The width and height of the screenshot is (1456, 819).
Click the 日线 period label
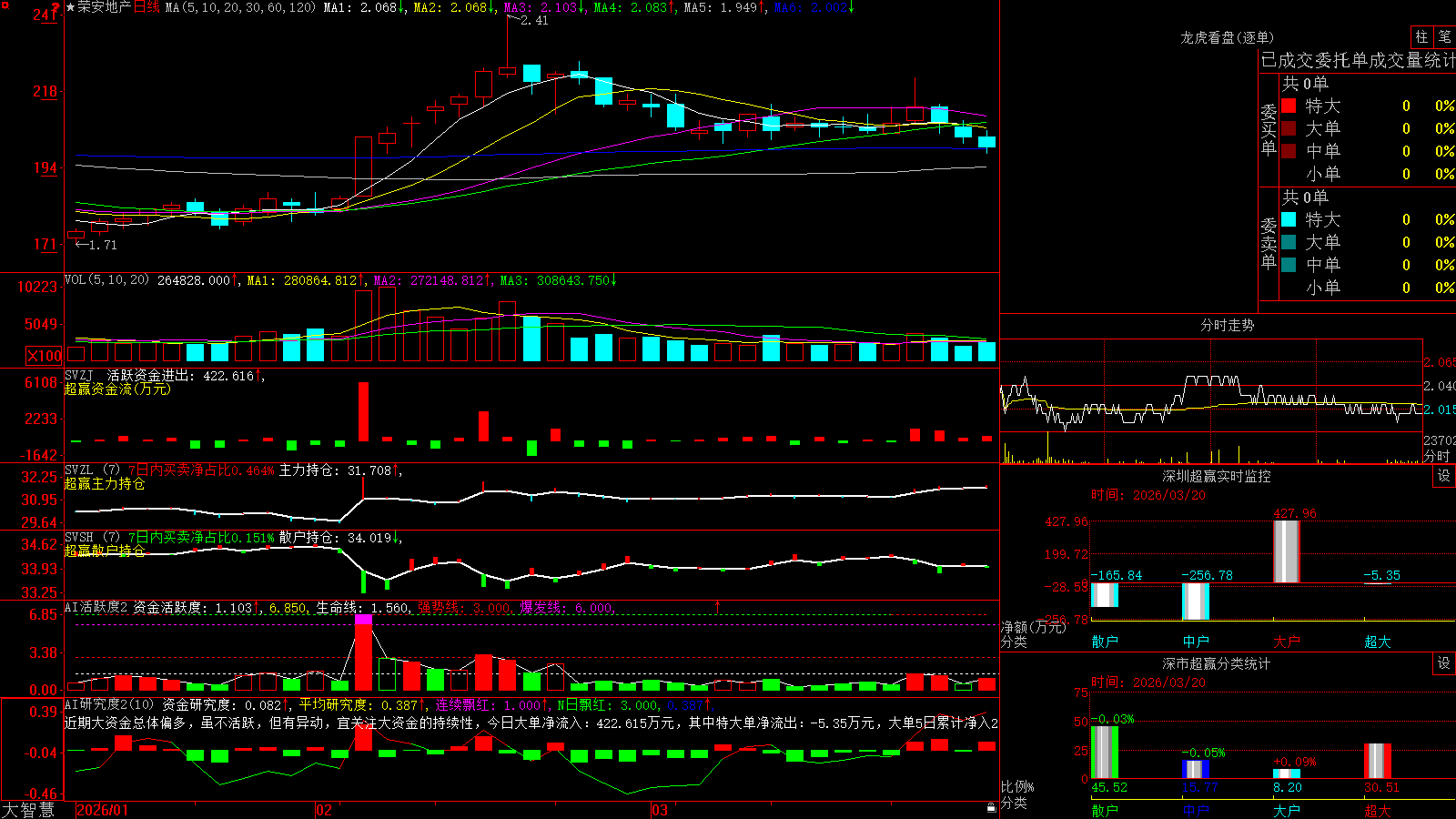[147, 7]
